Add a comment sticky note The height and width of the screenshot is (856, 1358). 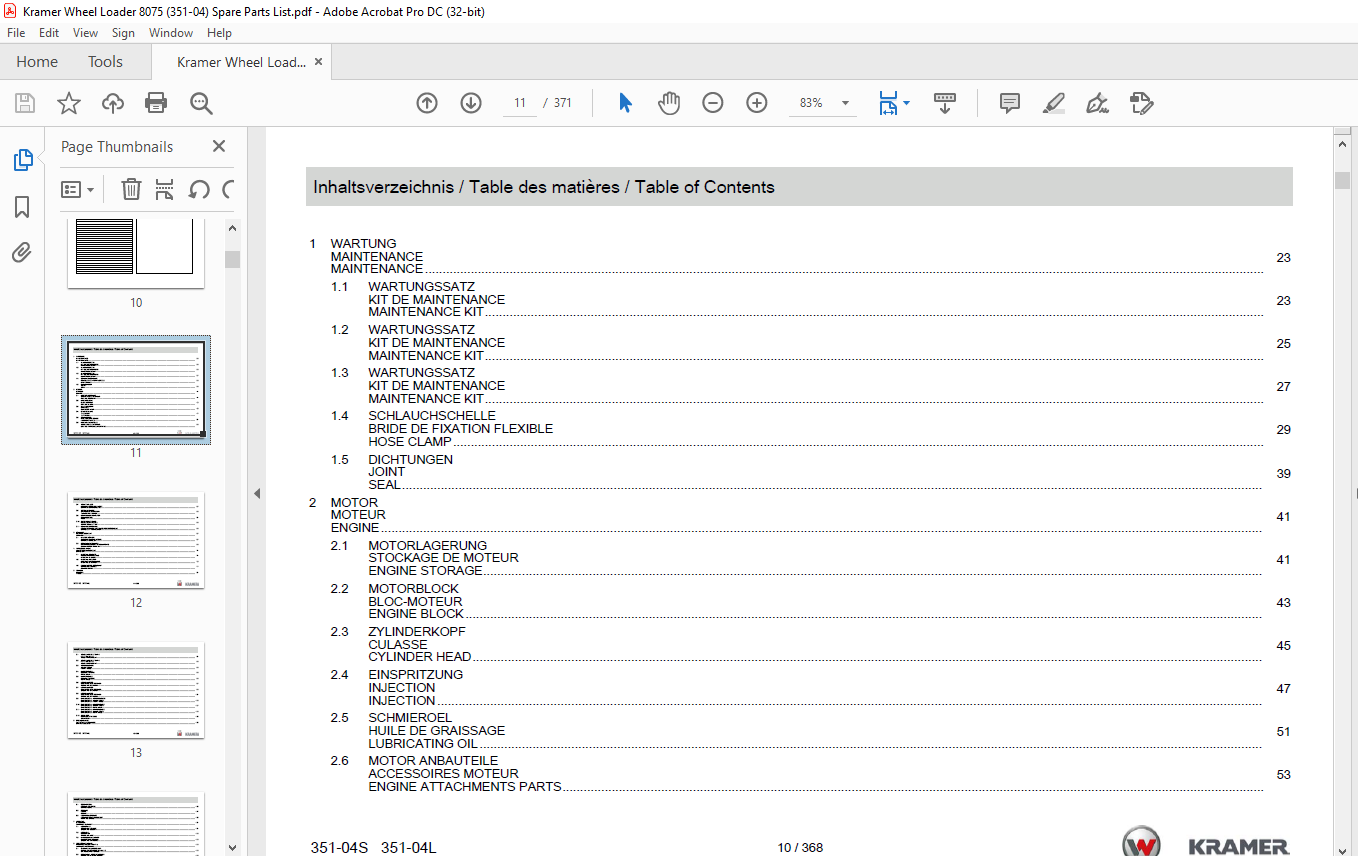1010,103
